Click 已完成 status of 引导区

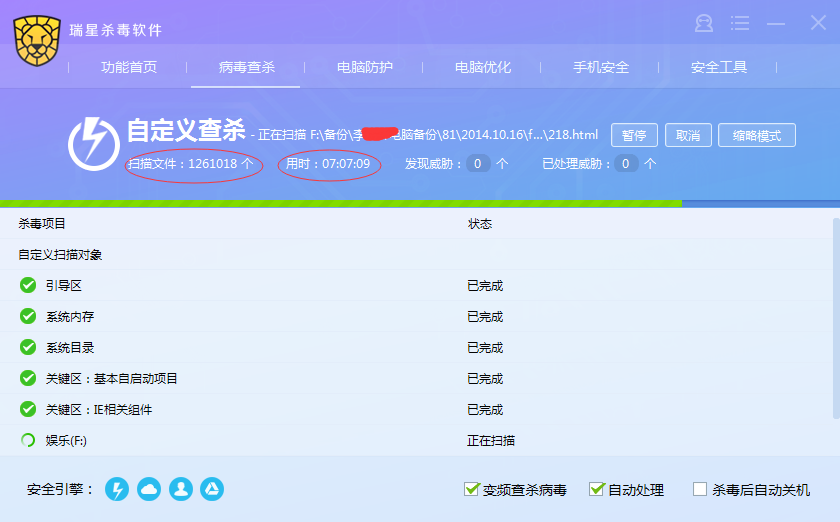pos(485,285)
